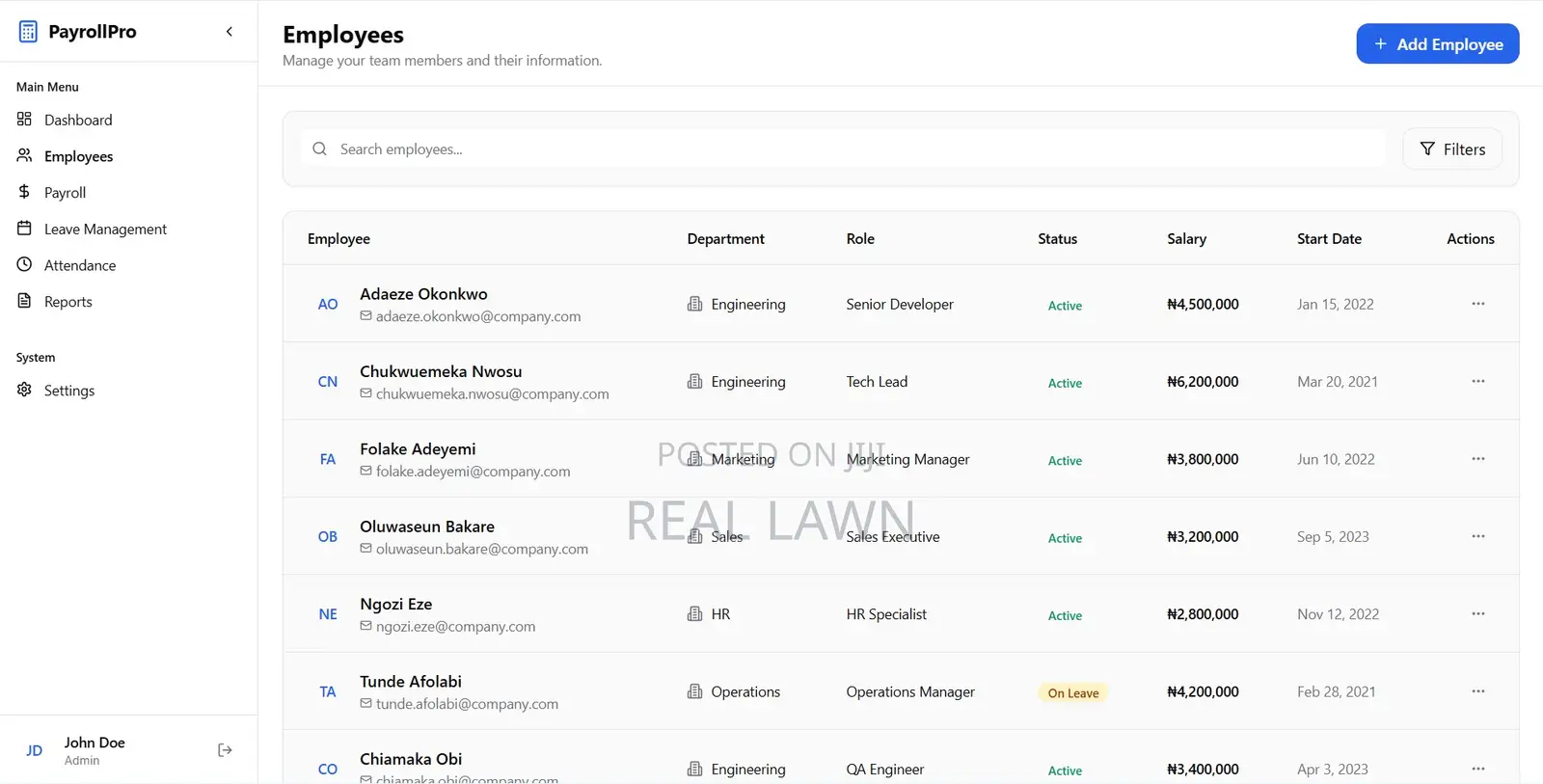Image resolution: width=1543 pixels, height=784 pixels.
Task: Click the JD user avatar
Action: [x=35, y=750]
